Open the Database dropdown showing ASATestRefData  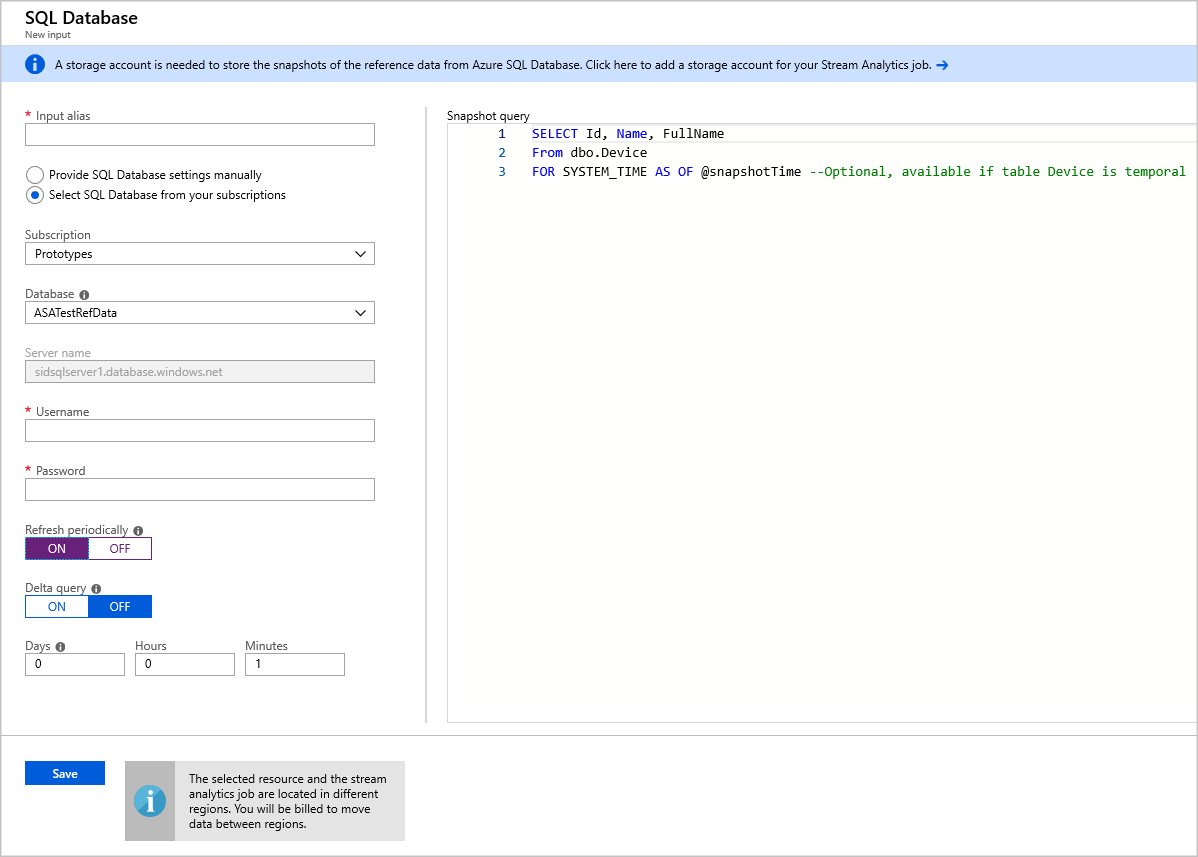(x=199, y=312)
